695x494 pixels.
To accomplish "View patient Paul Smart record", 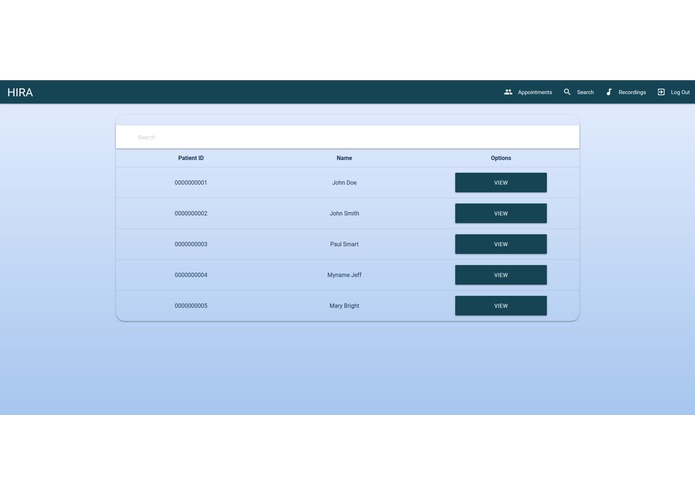I will point(501,244).
